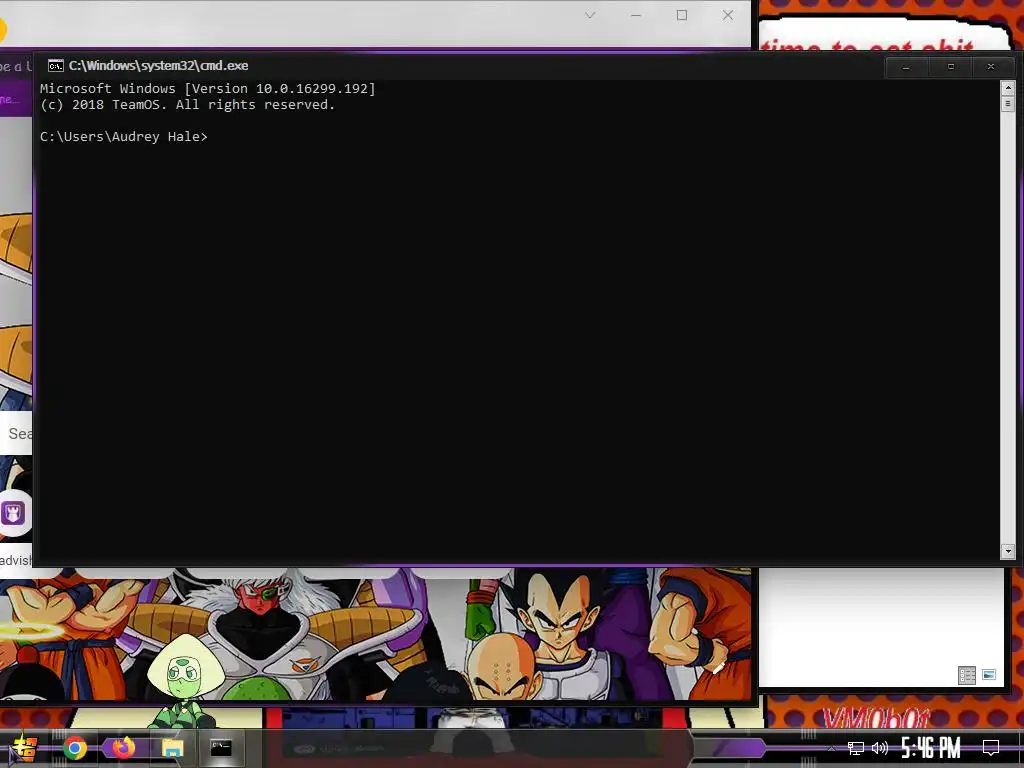Launch Google Chrome from the taskbar

pos(74,748)
